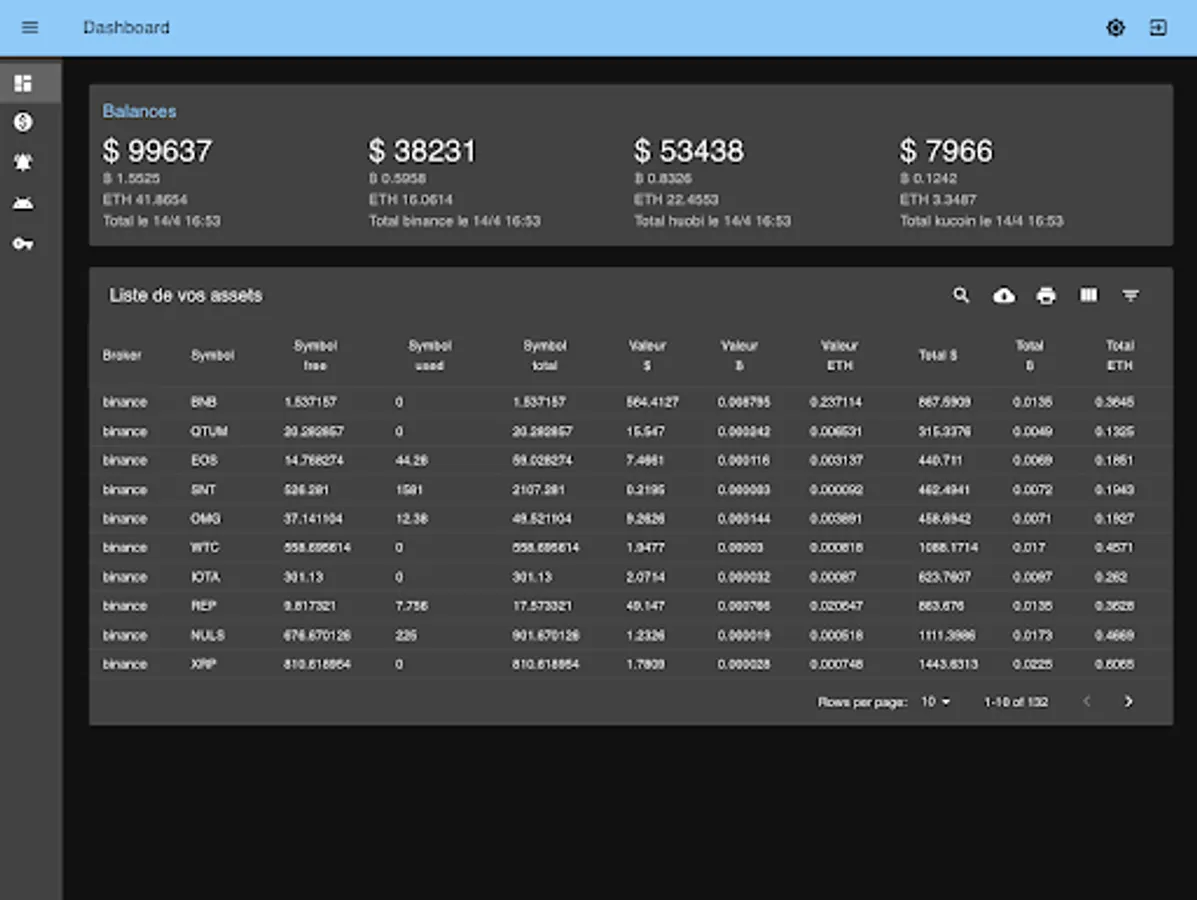Select the dashboard icon in sidebar
Screen dimensions: 1197x900
[24, 82]
